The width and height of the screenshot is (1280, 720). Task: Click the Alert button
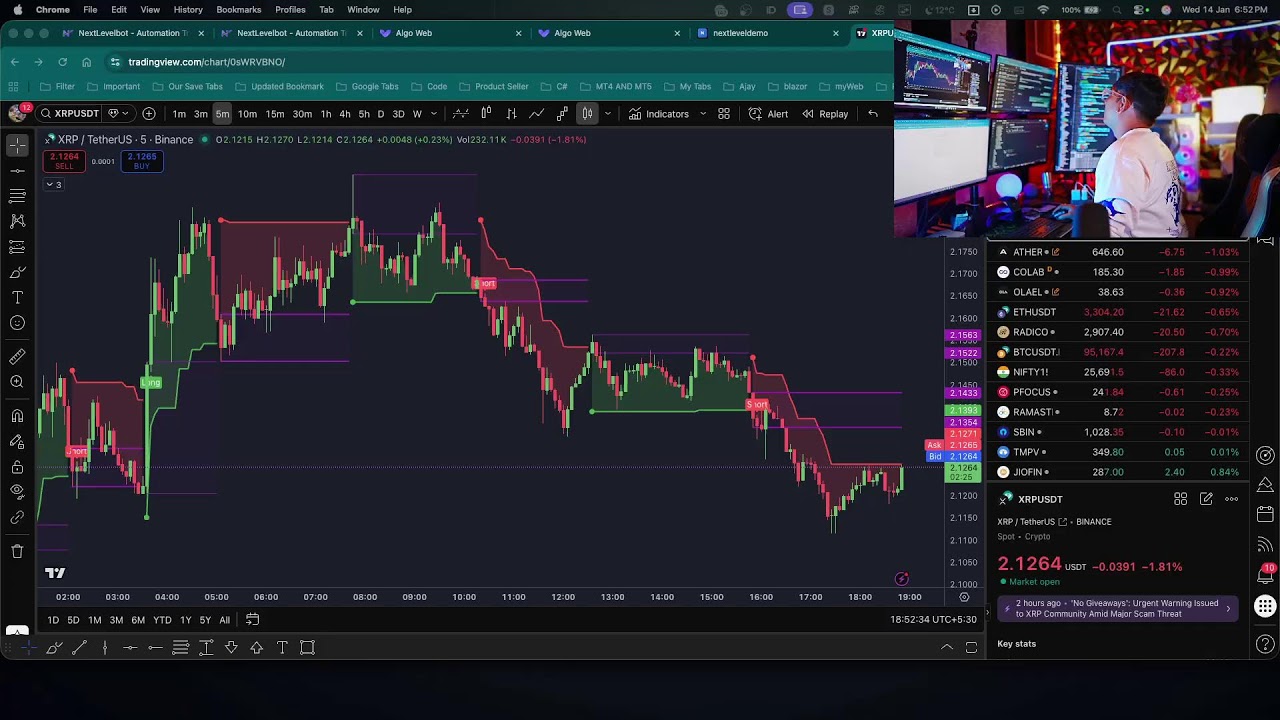point(768,114)
